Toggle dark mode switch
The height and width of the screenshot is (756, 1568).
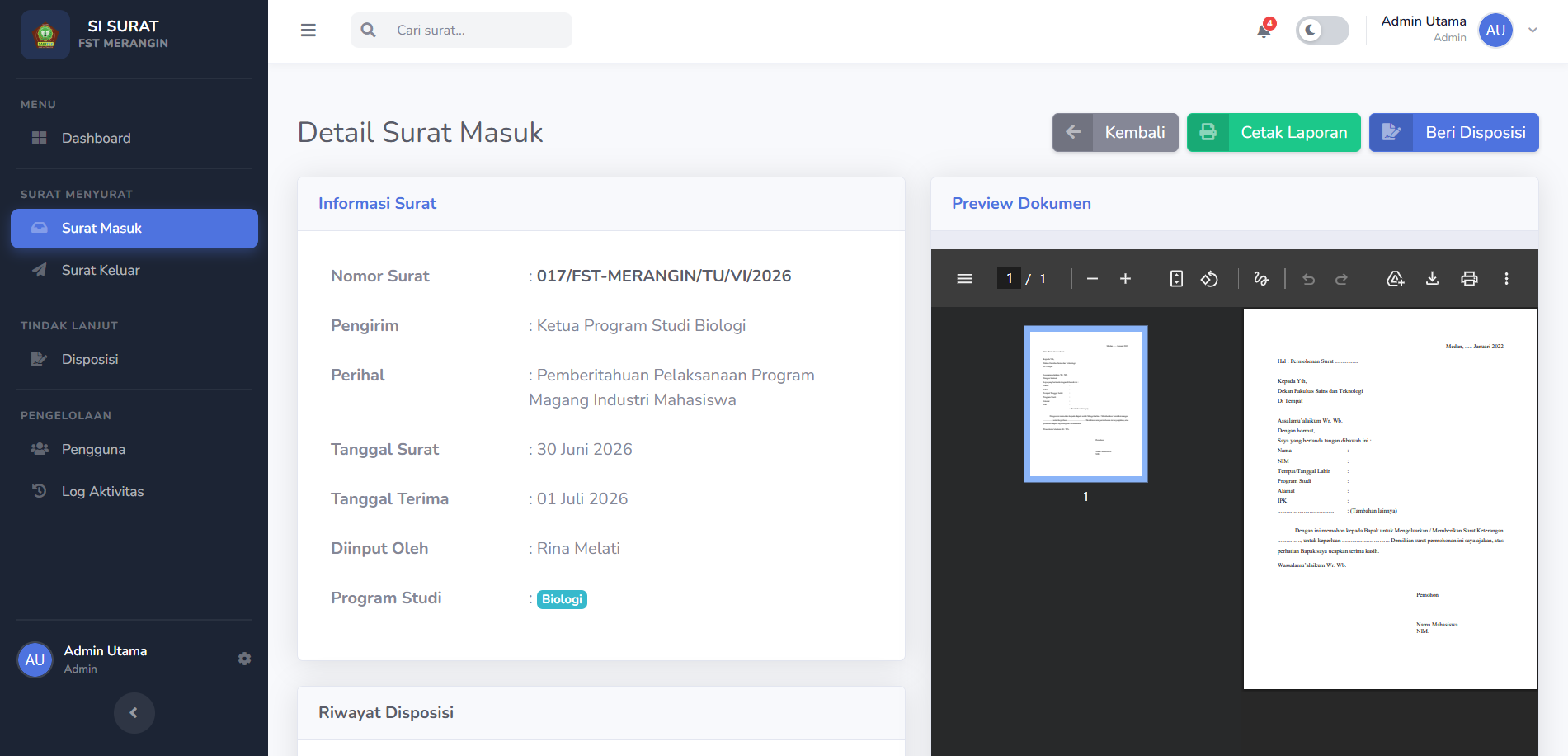[x=1322, y=31]
